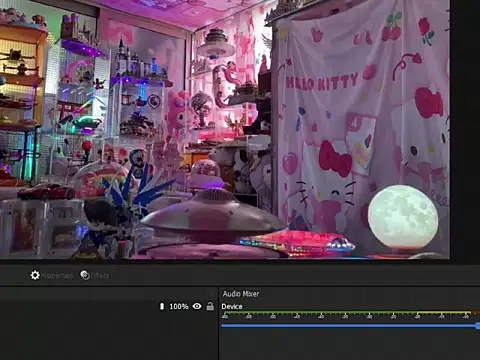Open source Properties with the gear icon
The width and height of the screenshot is (480, 360).
pyautogui.click(x=51, y=275)
